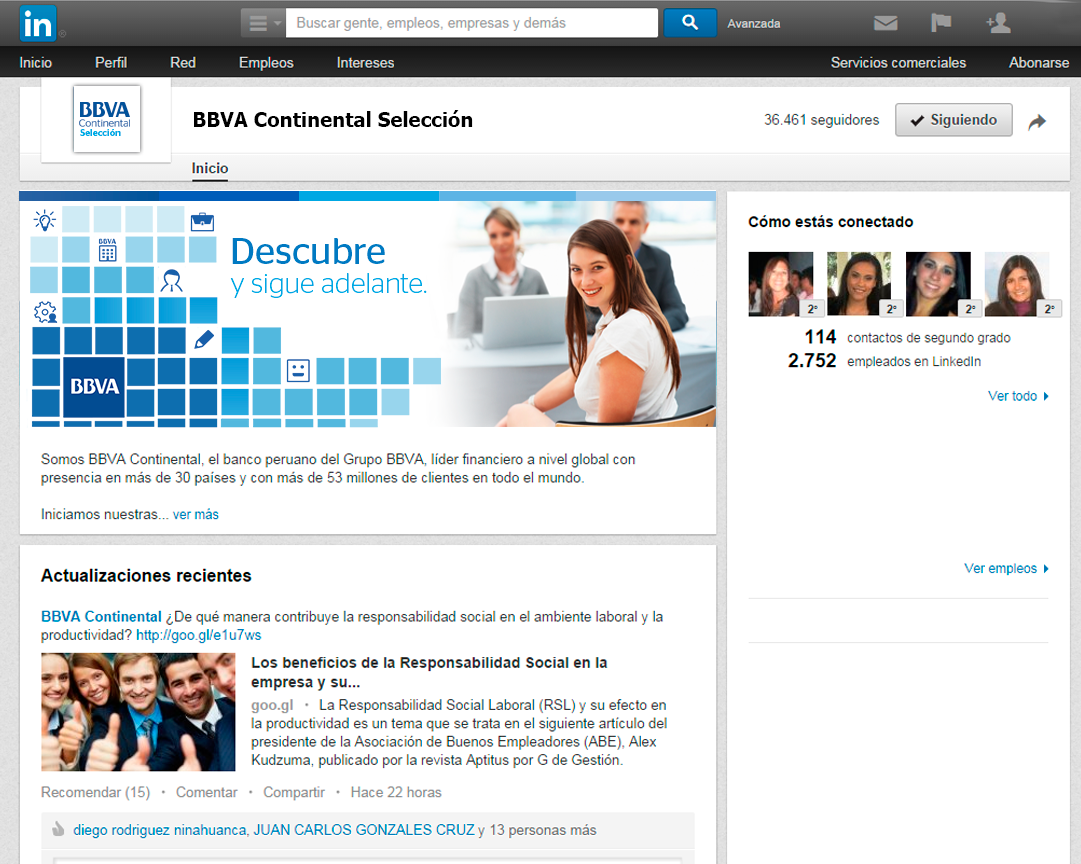This screenshot has height=864, width=1081.
Task: Open JUAN CARLOS GONZALES CRUZ profile
Action: pos(364,830)
